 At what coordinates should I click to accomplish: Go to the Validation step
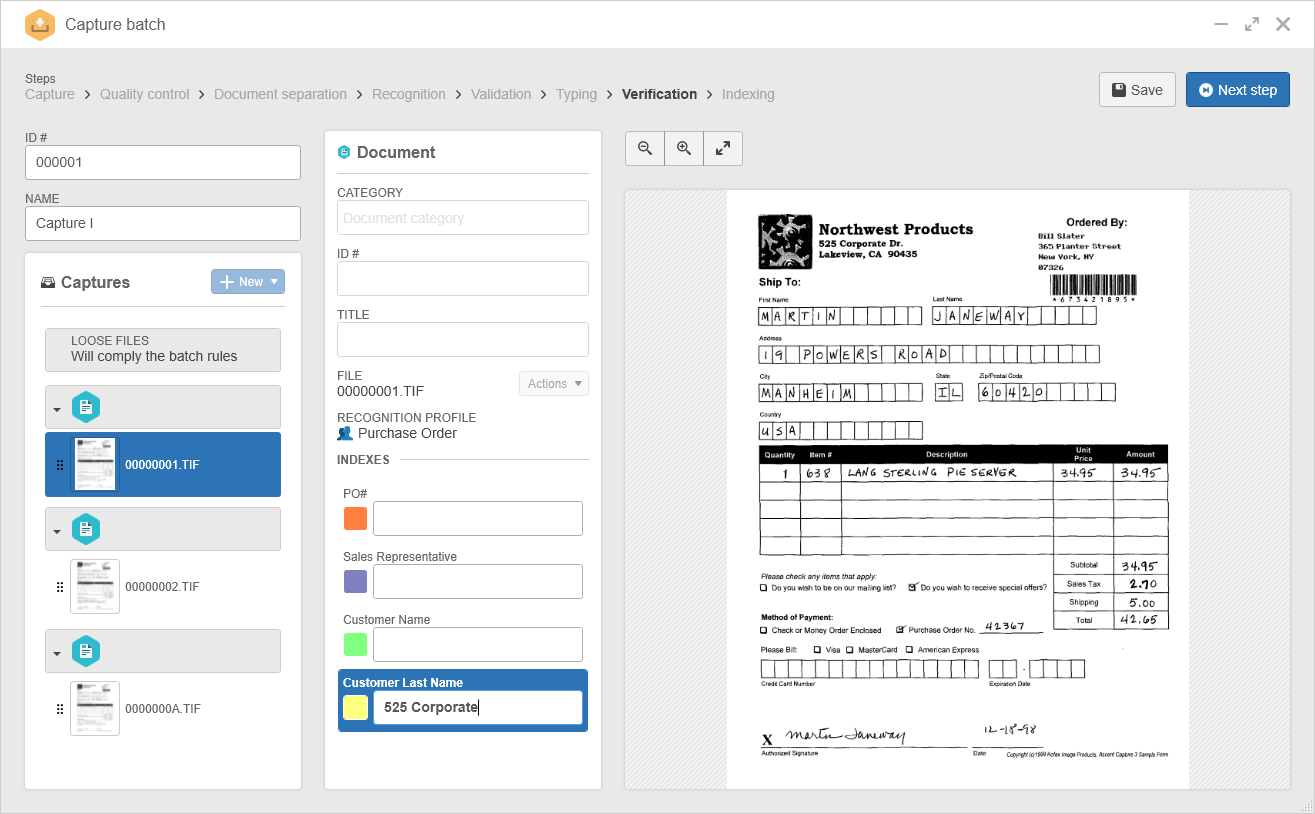click(x=501, y=94)
